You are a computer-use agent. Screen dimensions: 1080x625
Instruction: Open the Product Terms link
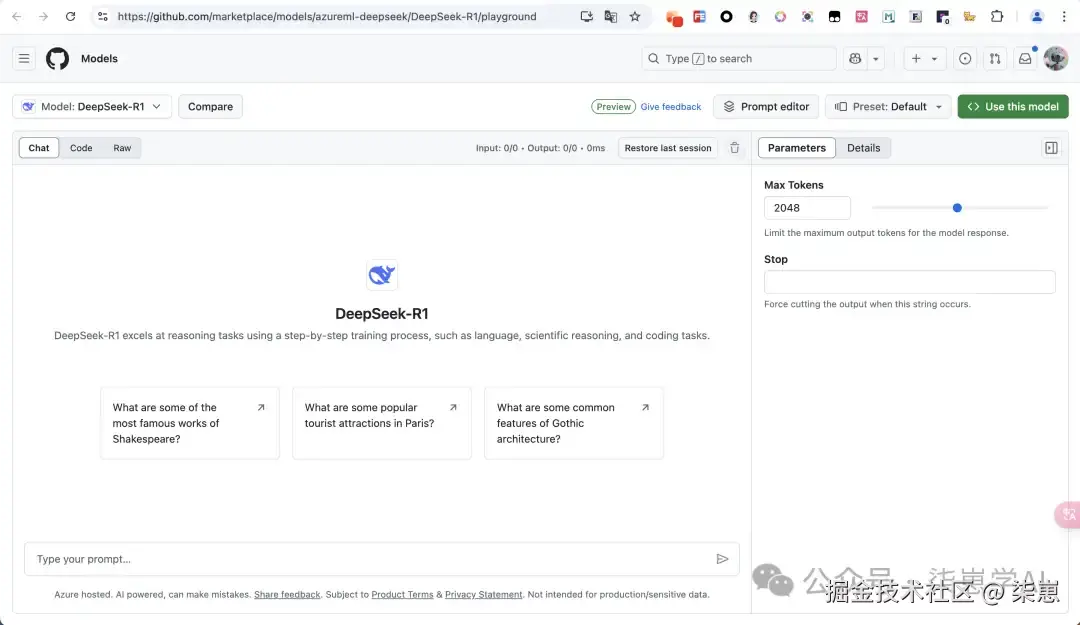[x=402, y=594]
